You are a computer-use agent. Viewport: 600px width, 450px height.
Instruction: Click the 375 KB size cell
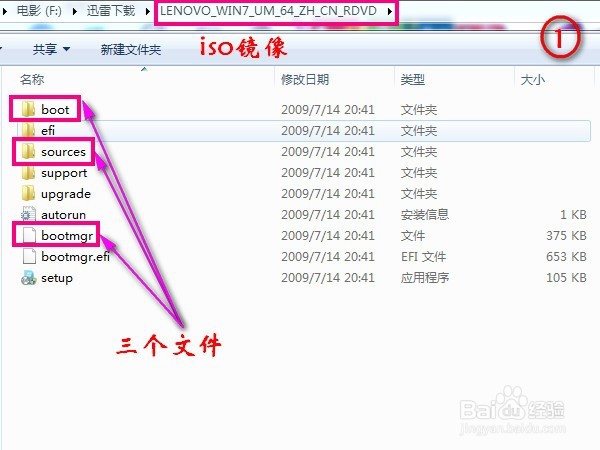566,236
